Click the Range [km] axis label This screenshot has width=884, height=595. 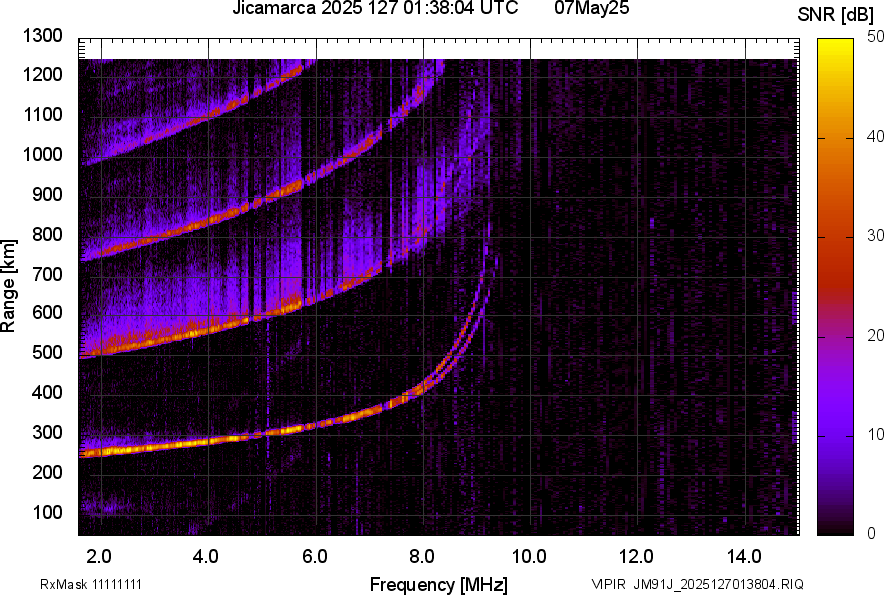click(9, 285)
